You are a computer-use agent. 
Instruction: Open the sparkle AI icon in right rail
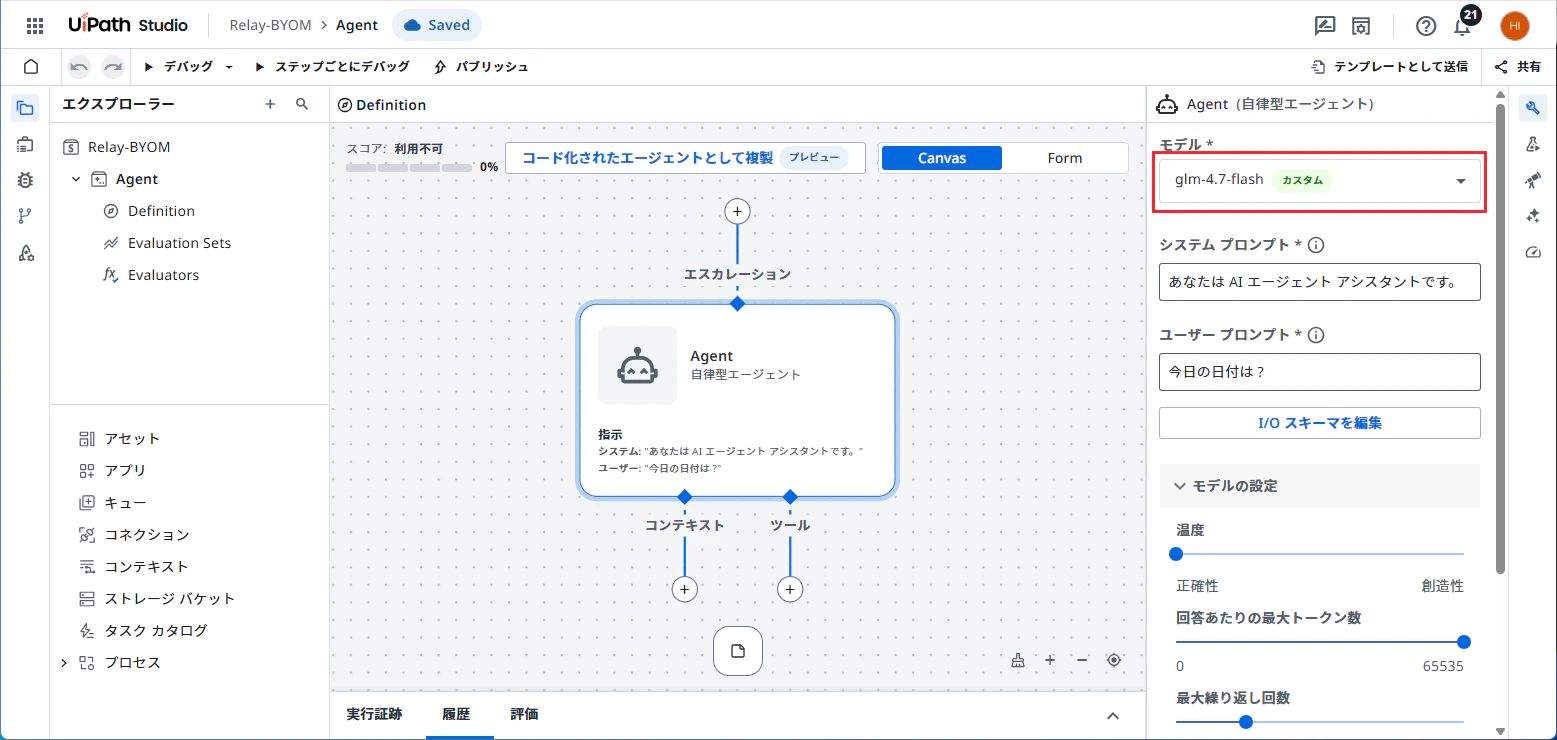tap(1532, 216)
